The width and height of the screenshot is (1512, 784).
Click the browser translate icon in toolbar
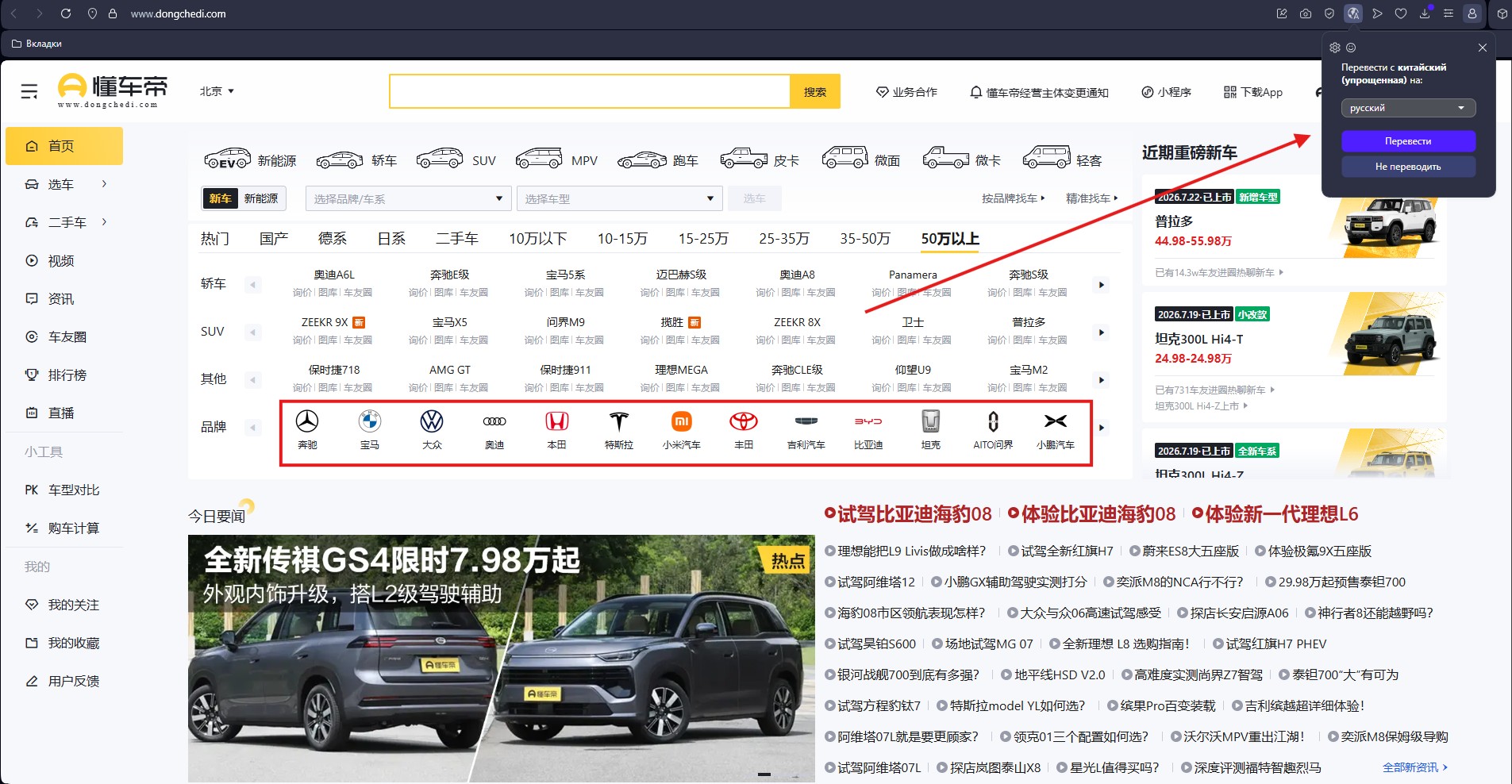1353,13
